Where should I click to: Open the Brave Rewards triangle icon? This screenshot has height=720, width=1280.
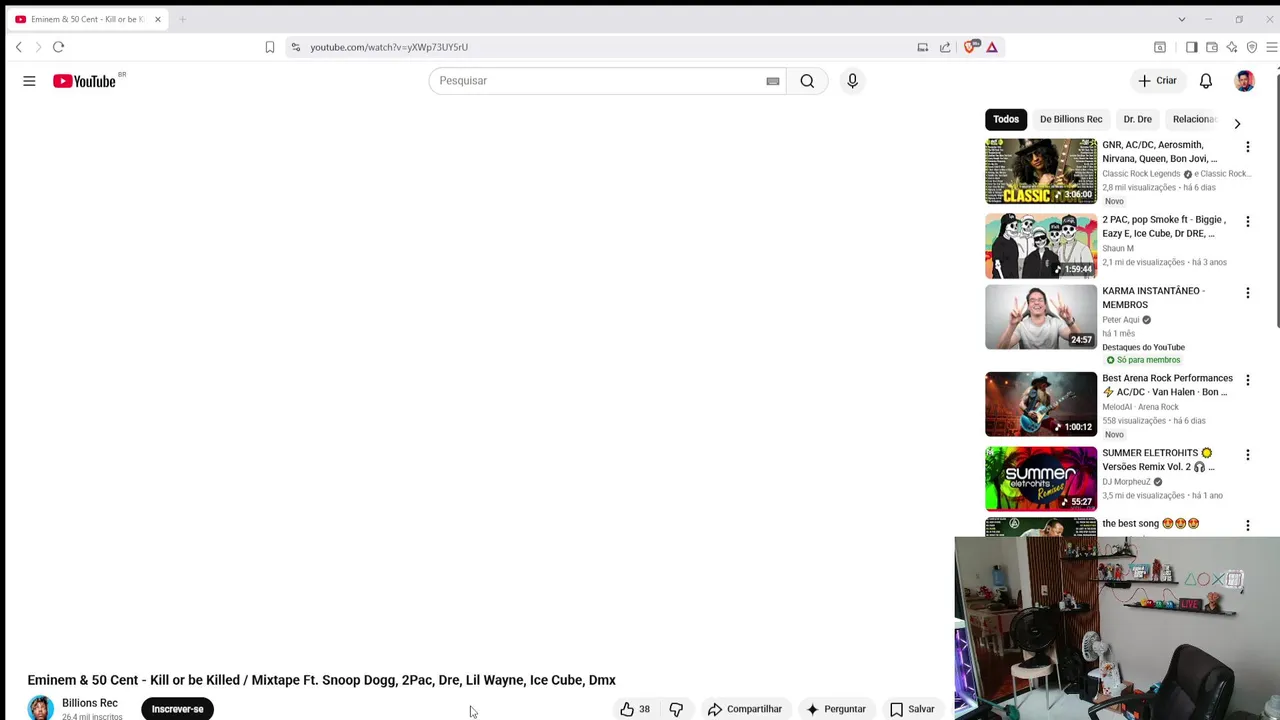point(992,47)
